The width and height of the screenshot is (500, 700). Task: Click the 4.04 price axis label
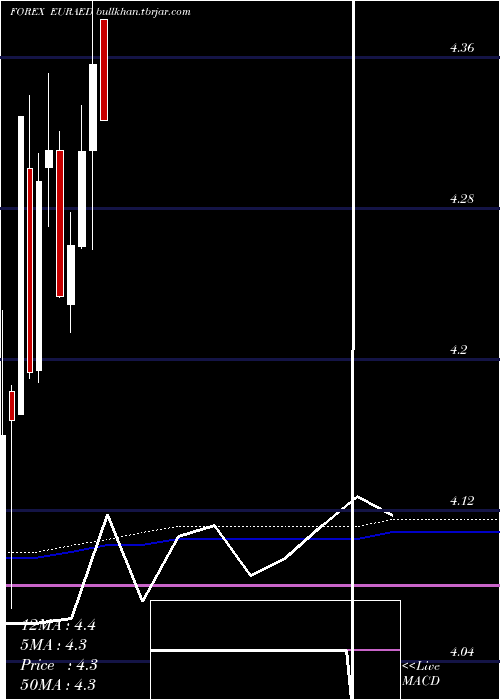click(x=462, y=652)
